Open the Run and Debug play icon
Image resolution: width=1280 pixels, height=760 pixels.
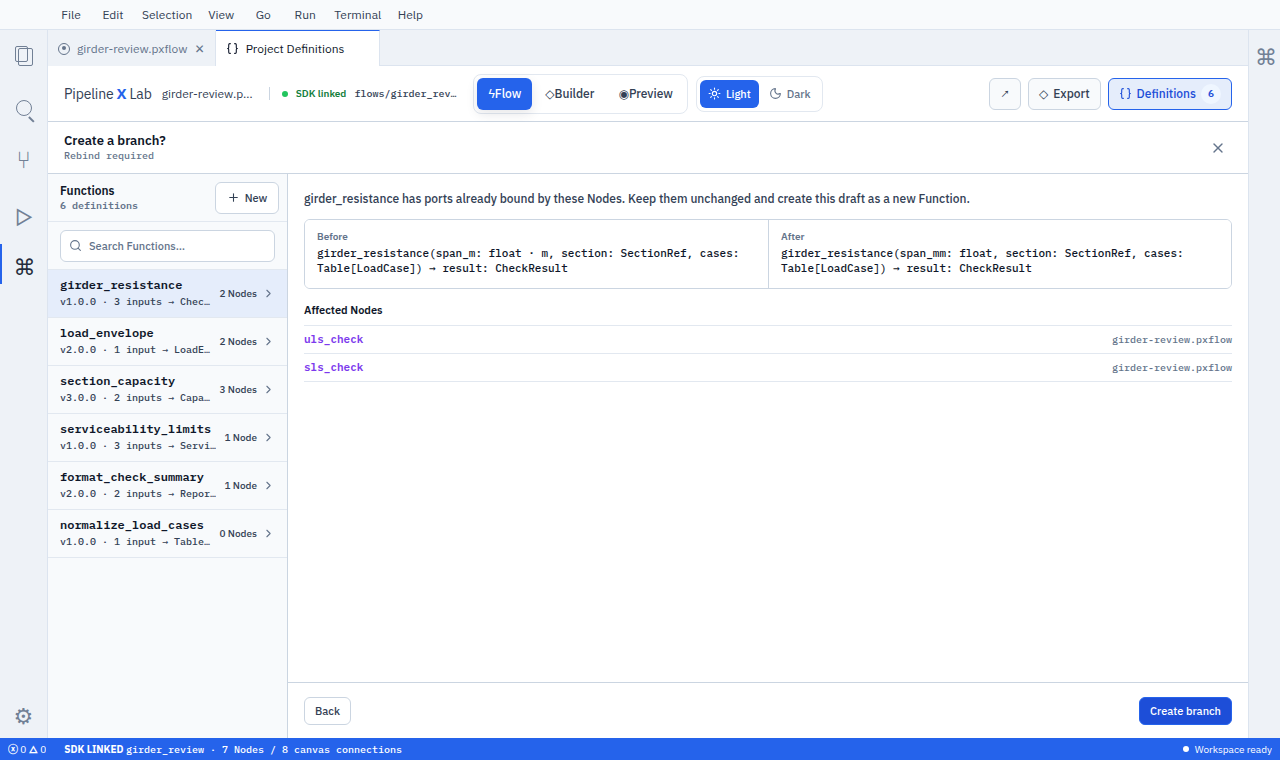pyautogui.click(x=24, y=216)
